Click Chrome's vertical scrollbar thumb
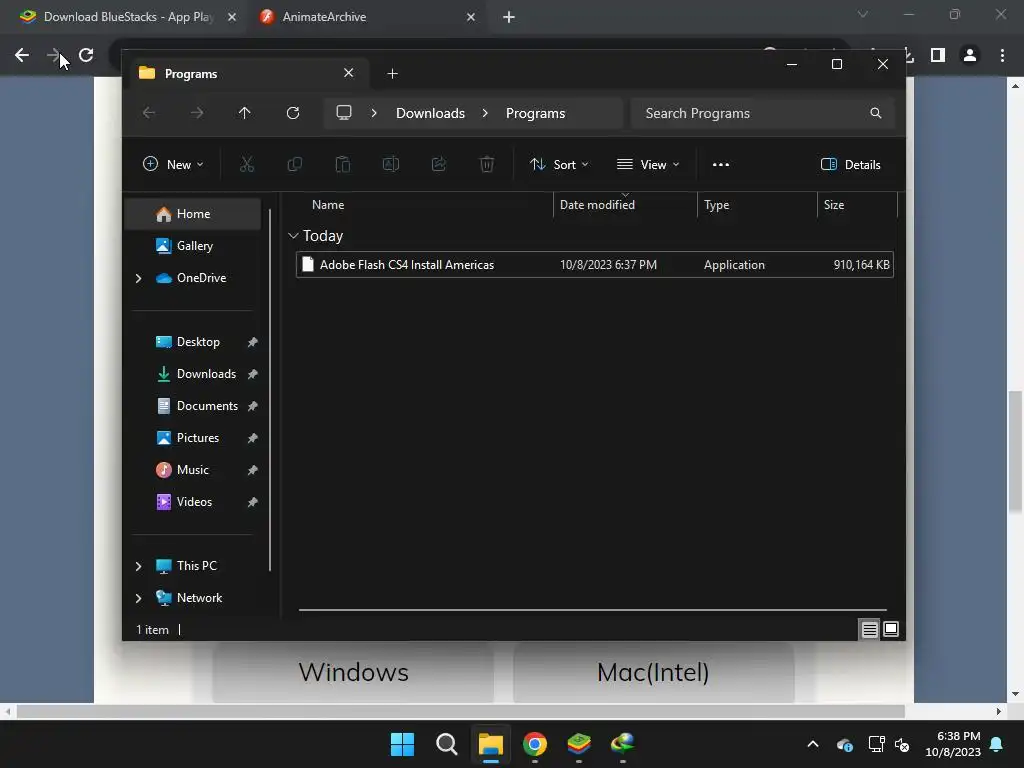This screenshot has height=768, width=1024. coord(1015,452)
